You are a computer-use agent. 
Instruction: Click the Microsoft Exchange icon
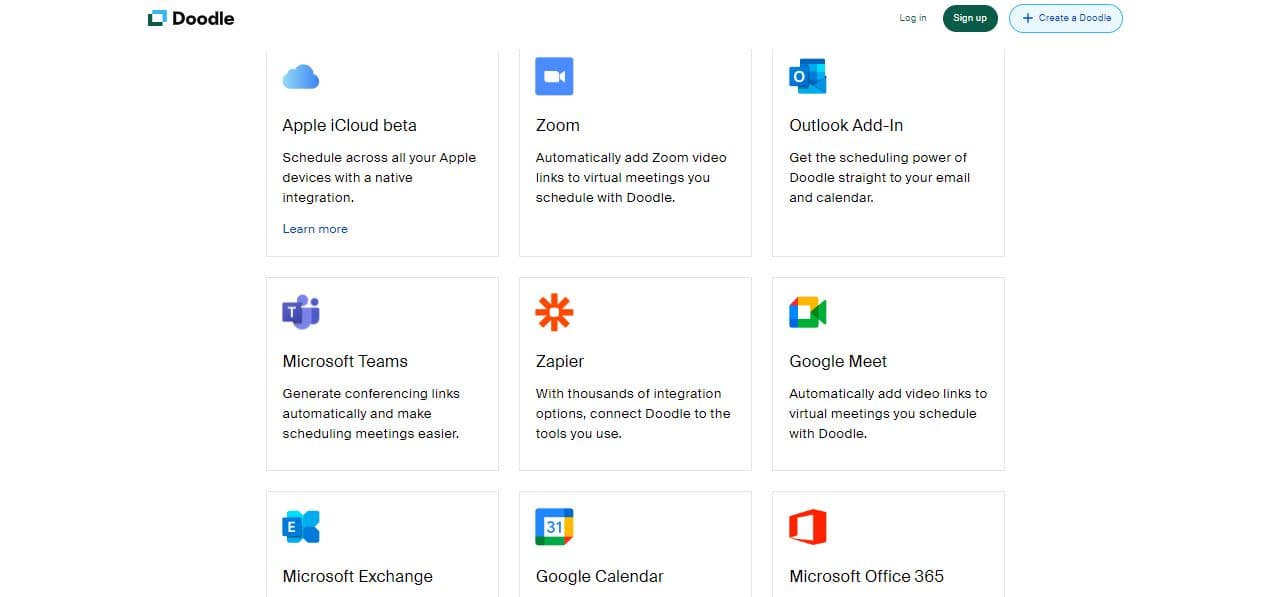pyautogui.click(x=301, y=527)
